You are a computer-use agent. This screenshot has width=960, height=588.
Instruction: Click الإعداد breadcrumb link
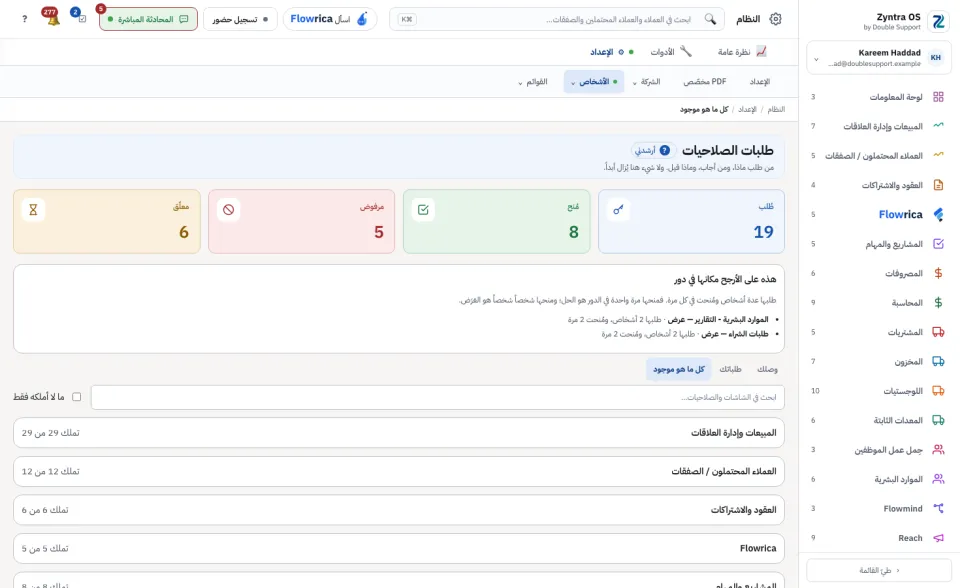coord(747,109)
